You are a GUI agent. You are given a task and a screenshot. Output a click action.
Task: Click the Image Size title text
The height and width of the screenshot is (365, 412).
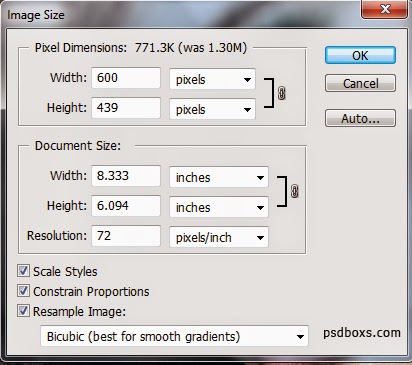tap(36, 15)
